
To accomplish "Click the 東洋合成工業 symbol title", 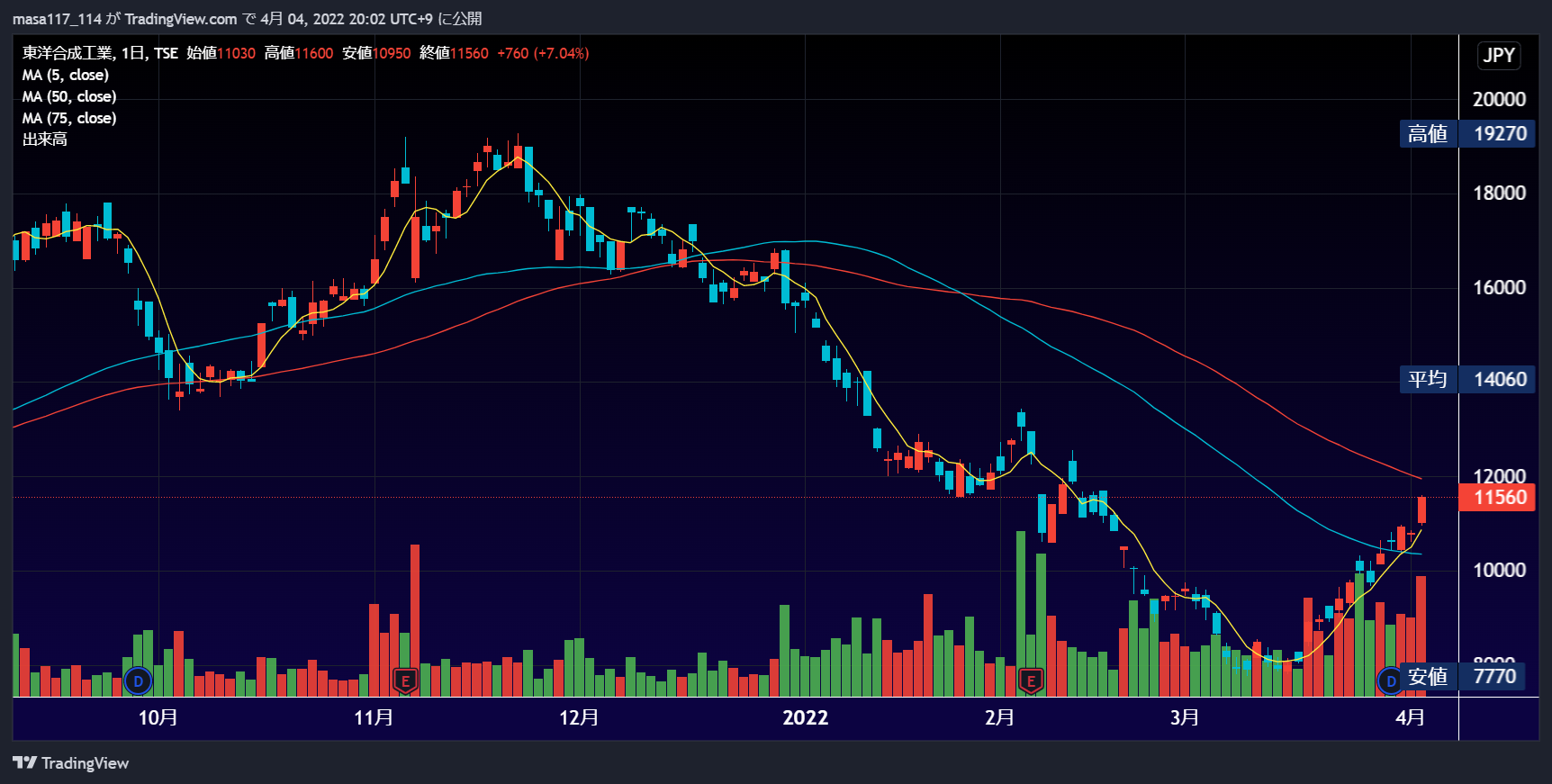I will 68,53.
